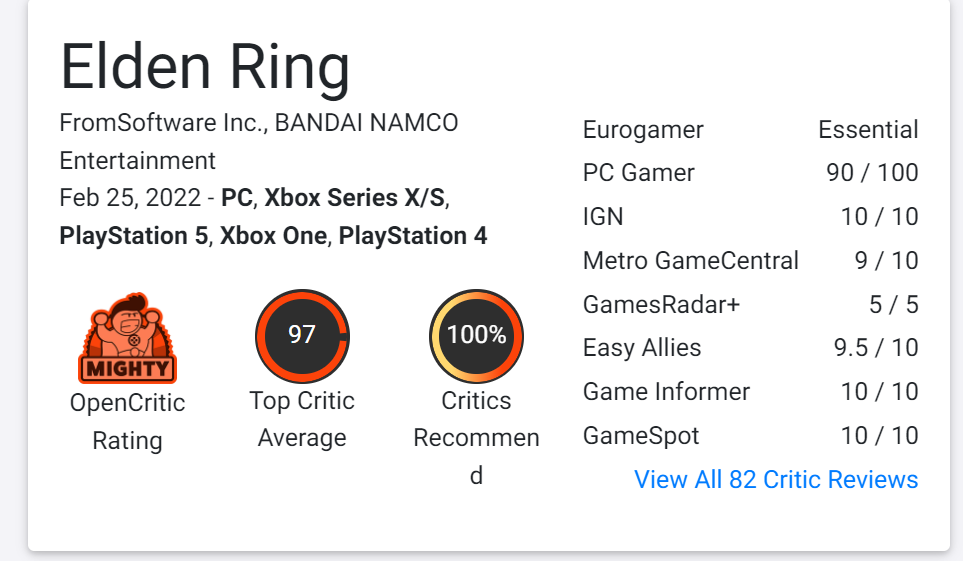Screen dimensions: 963x561
Task: Select the Xbox One platform link
Action: (x=273, y=236)
